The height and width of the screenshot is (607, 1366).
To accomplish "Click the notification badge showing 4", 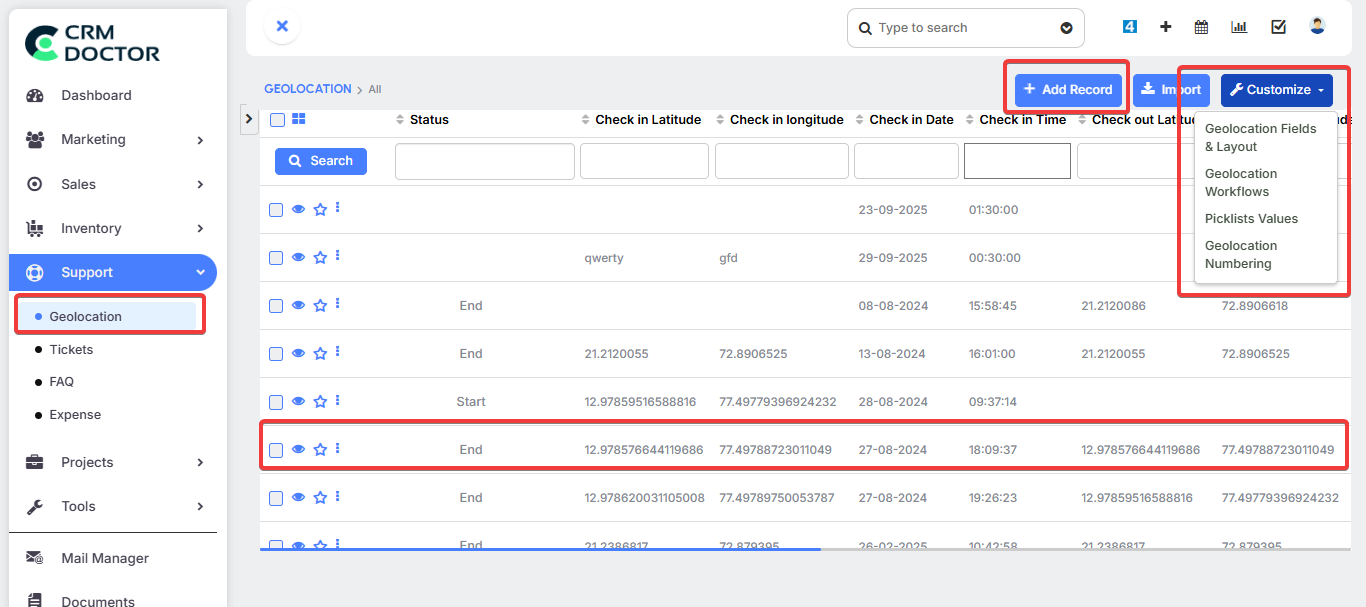I will coord(1129,26).
